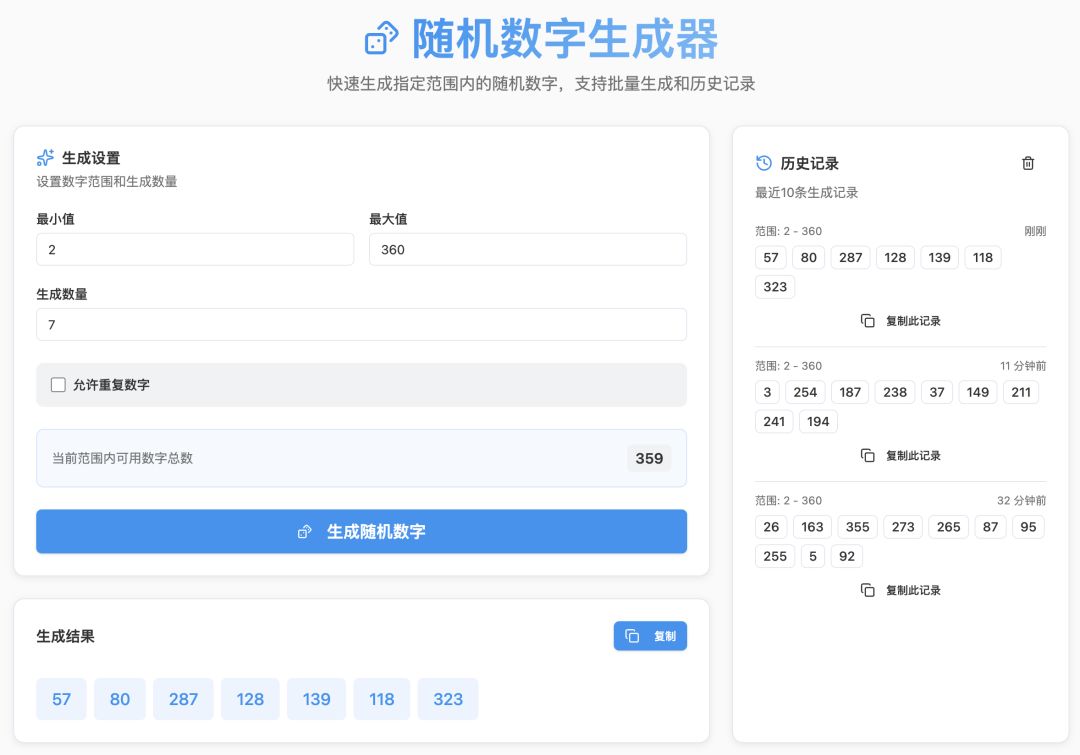Click result chip 139 under 生成结果
1080x755 pixels.
click(x=316, y=699)
